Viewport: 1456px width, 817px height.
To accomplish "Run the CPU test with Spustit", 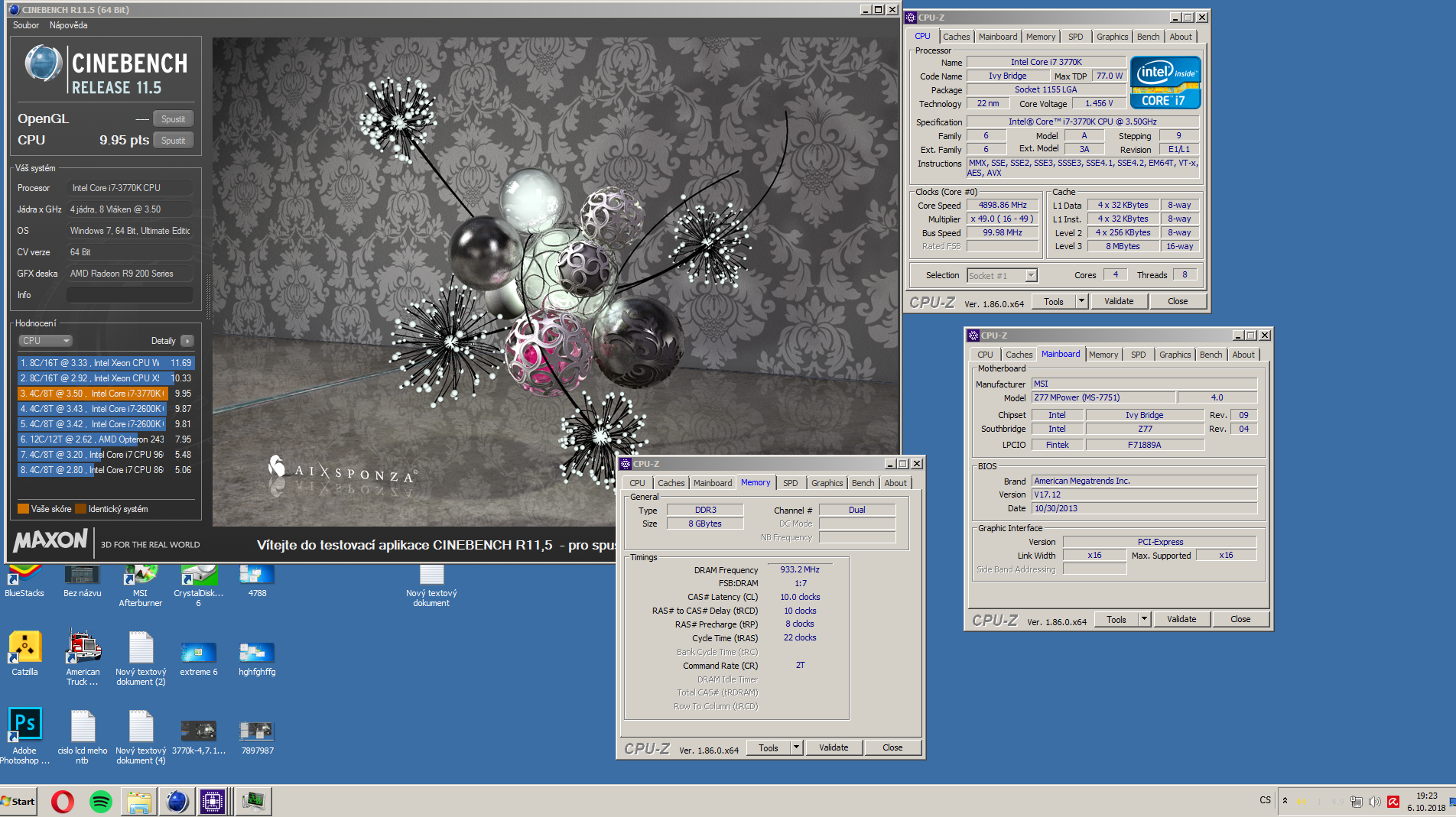I will point(174,141).
